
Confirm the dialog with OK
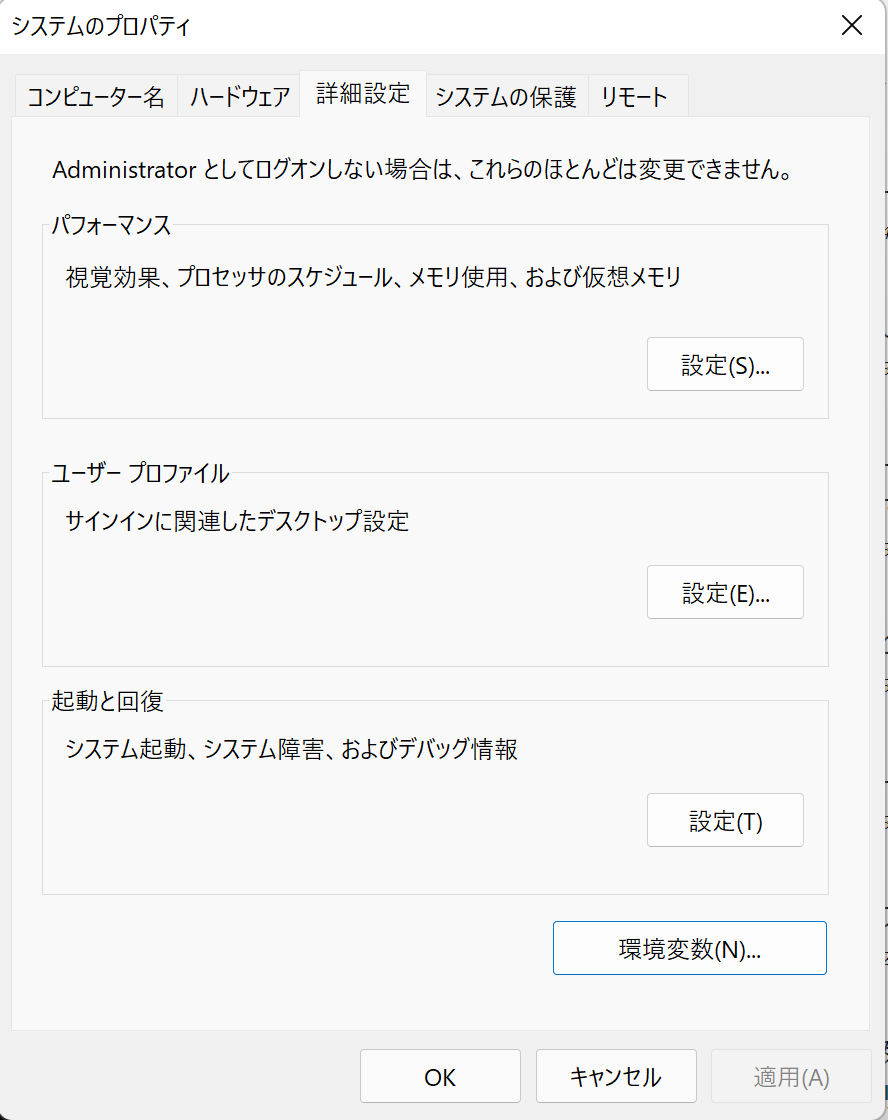tap(440, 1076)
